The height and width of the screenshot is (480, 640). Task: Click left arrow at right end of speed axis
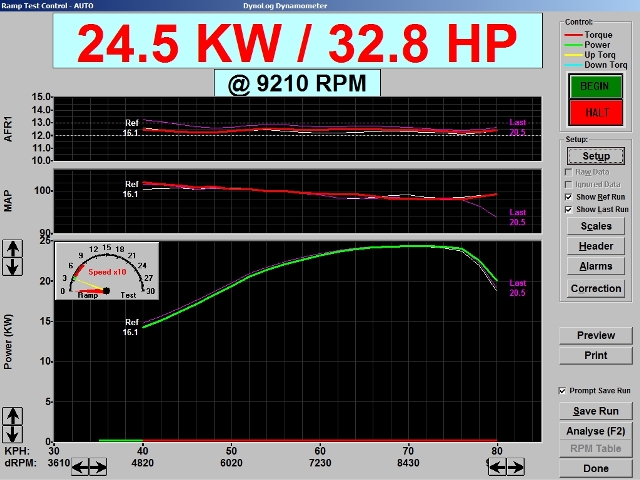coord(498,467)
